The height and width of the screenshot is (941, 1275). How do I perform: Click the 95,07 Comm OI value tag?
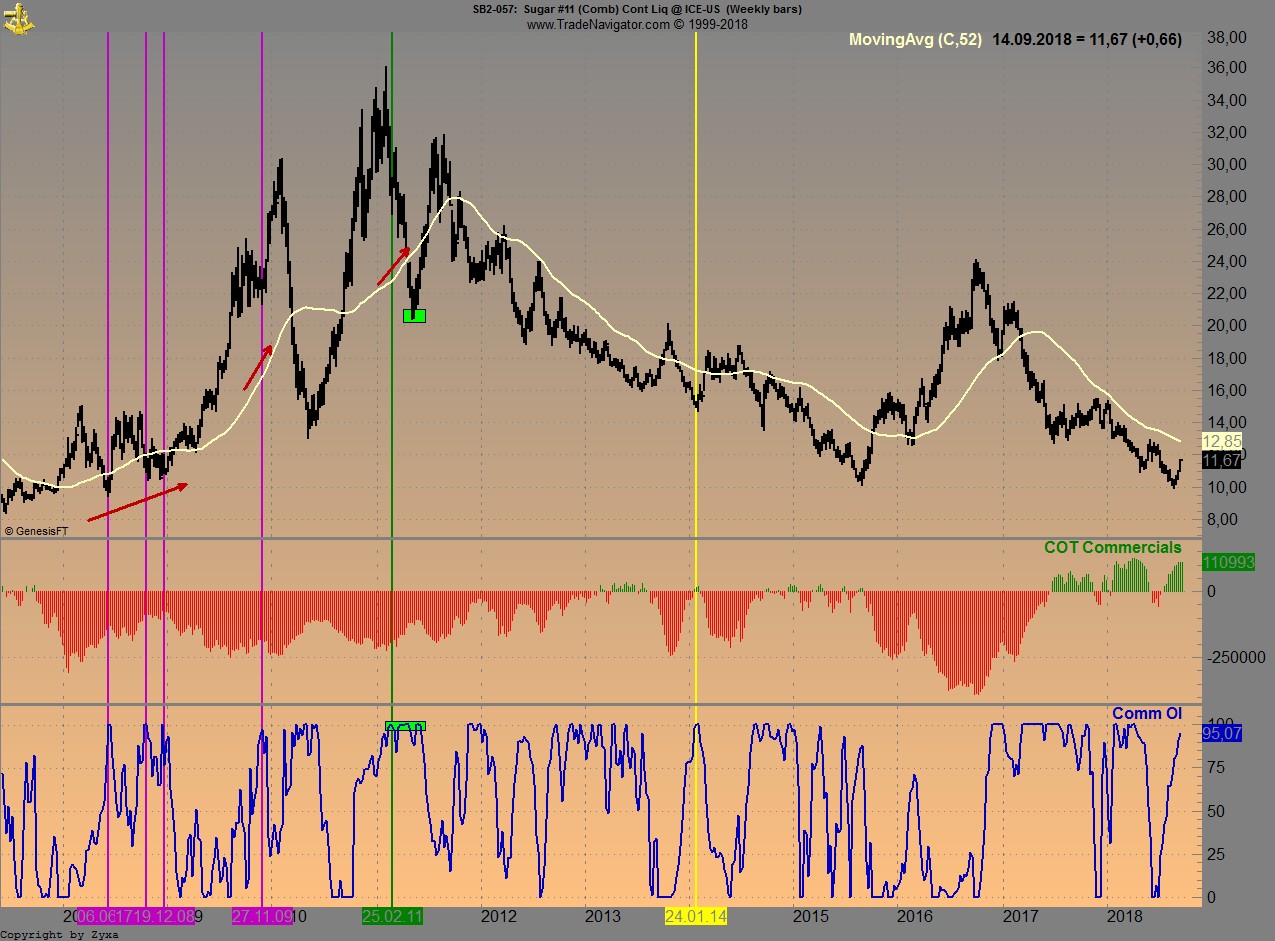coord(1220,733)
